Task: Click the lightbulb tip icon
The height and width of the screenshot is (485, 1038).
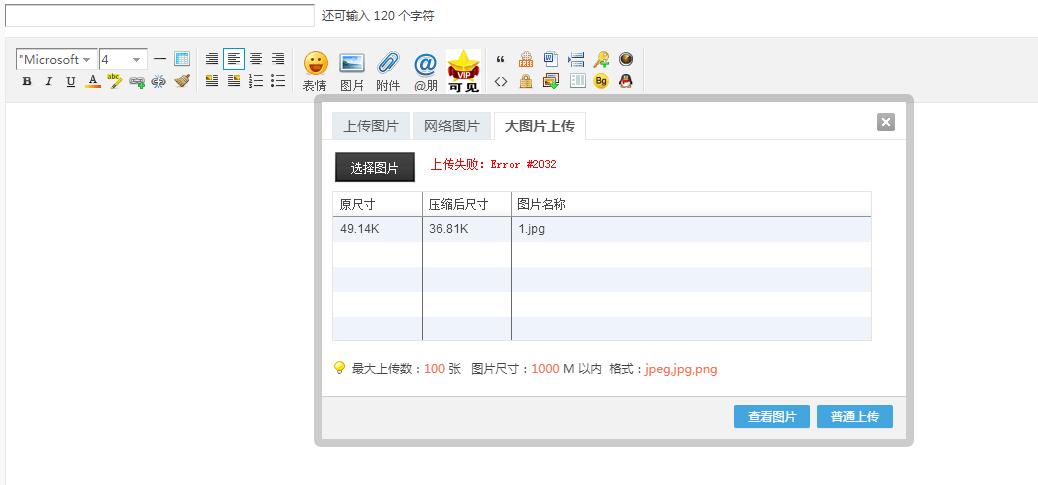Action: coord(340,367)
